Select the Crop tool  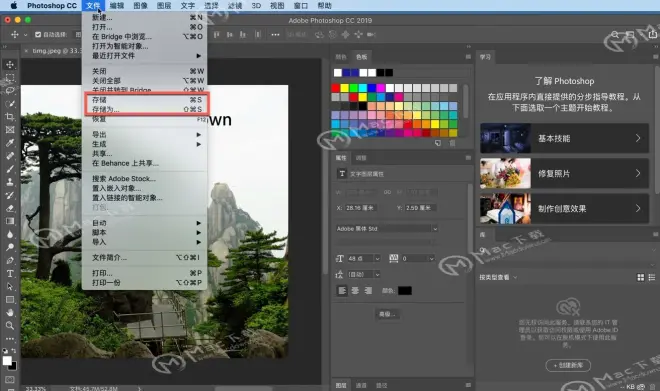tap(10, 117)
